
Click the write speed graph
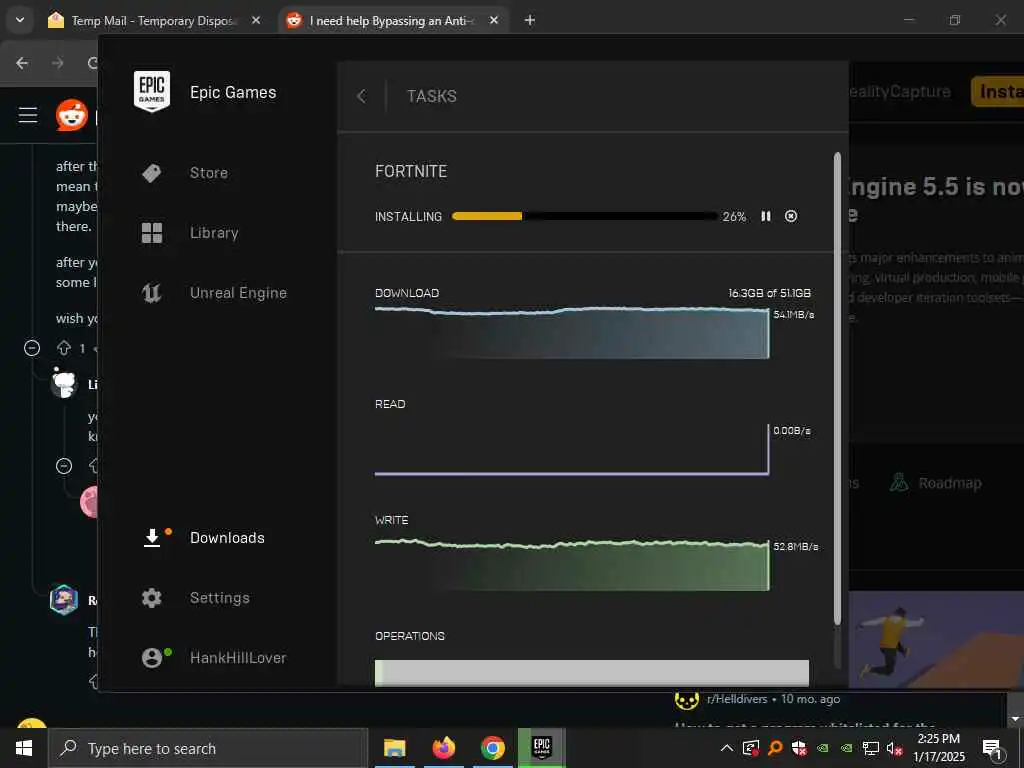coord(572,564)
